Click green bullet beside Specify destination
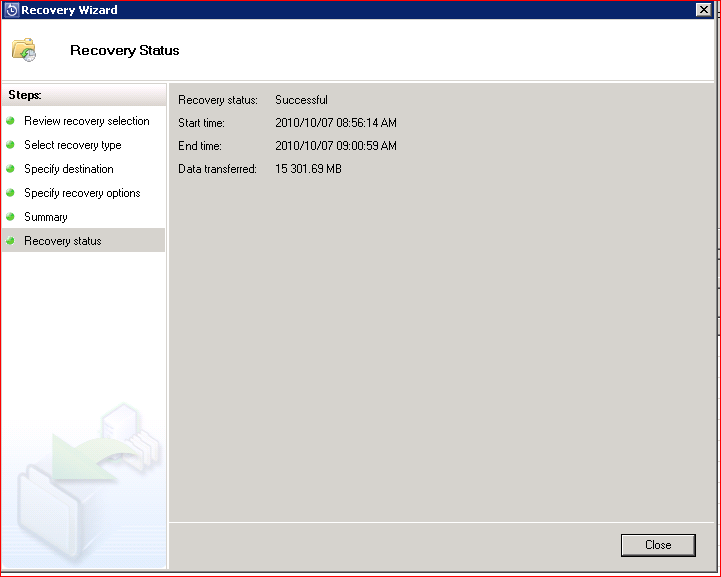The height and width of the screenshot is (577, 721). [11, 169]
